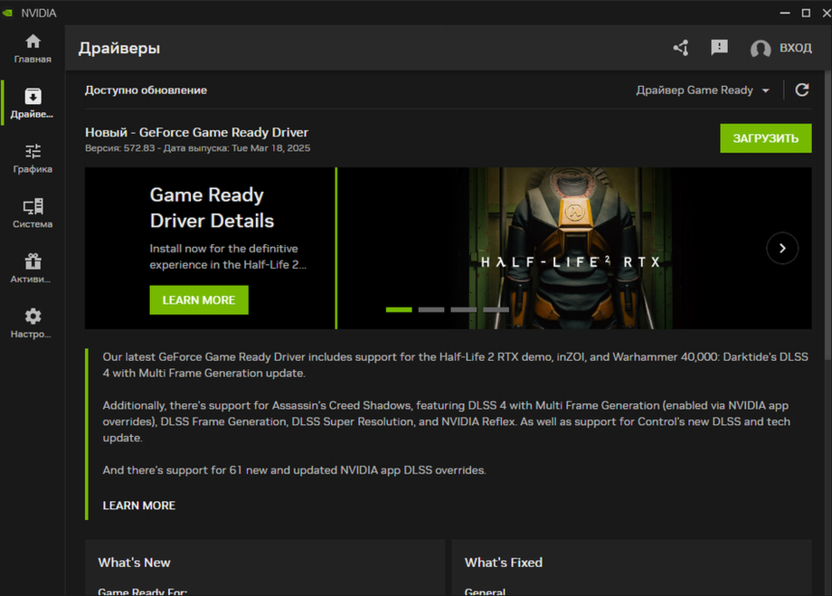Expand the Драйвер Game Ready dropdown
The height and width of the screenshot is (596, 832).
pyautogui.click(x=703, y=90)
